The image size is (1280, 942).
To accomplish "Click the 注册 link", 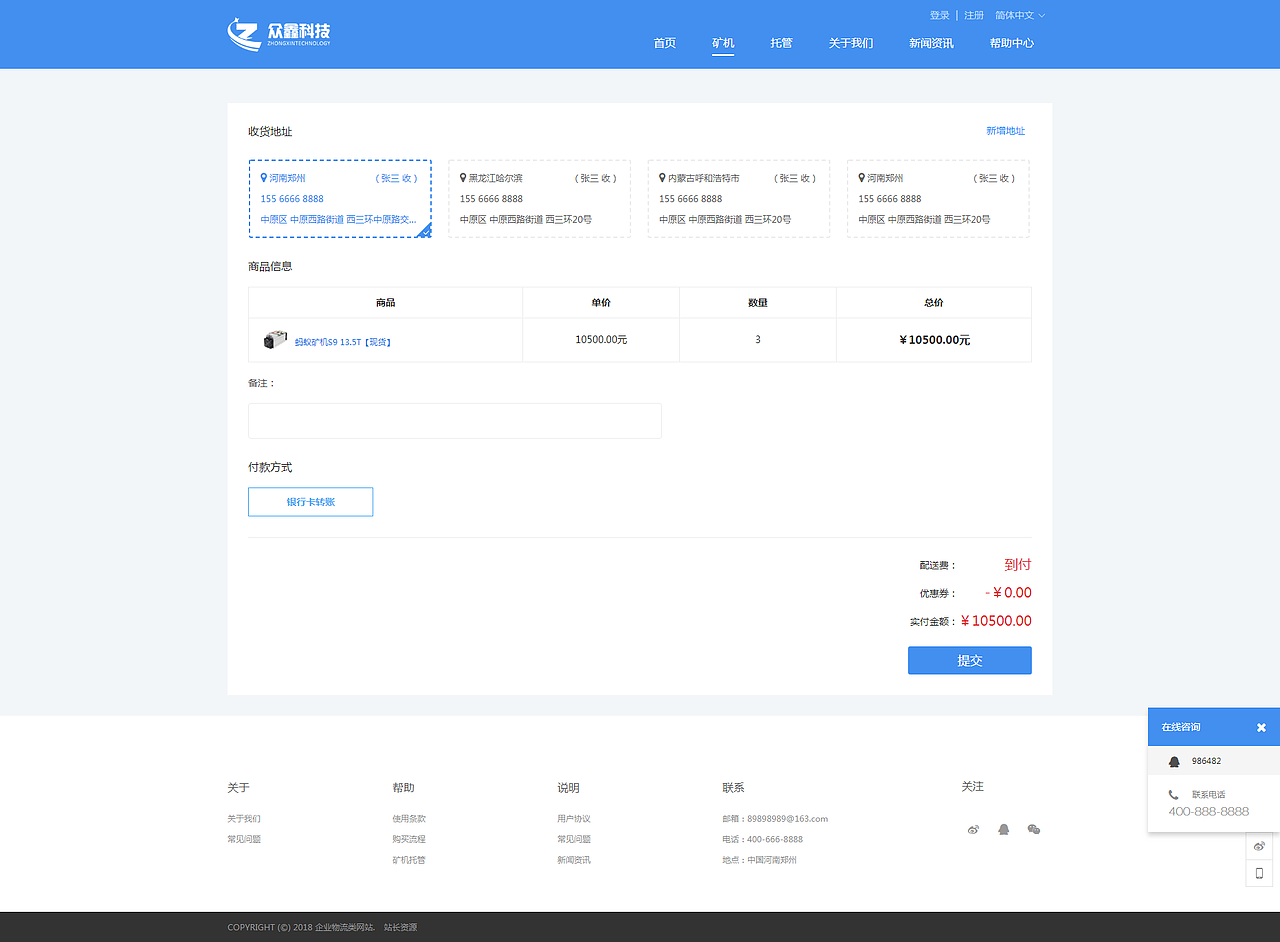I will coord(974,15).
